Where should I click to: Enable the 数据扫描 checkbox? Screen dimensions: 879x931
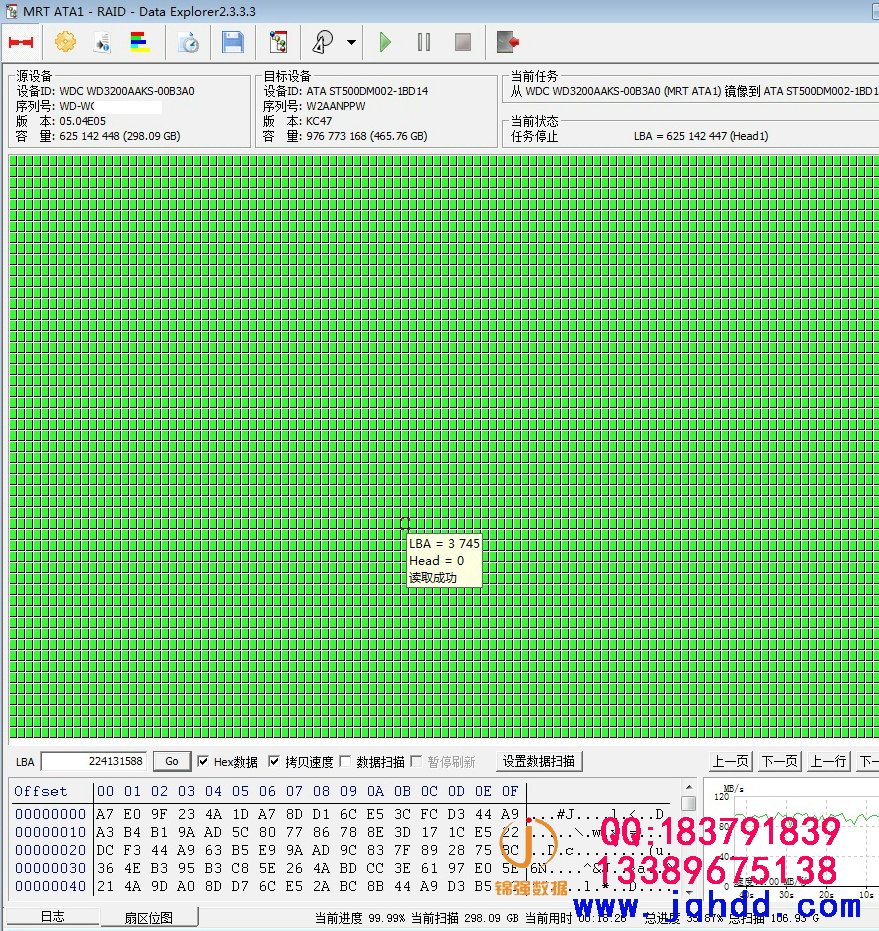(345, 761)
